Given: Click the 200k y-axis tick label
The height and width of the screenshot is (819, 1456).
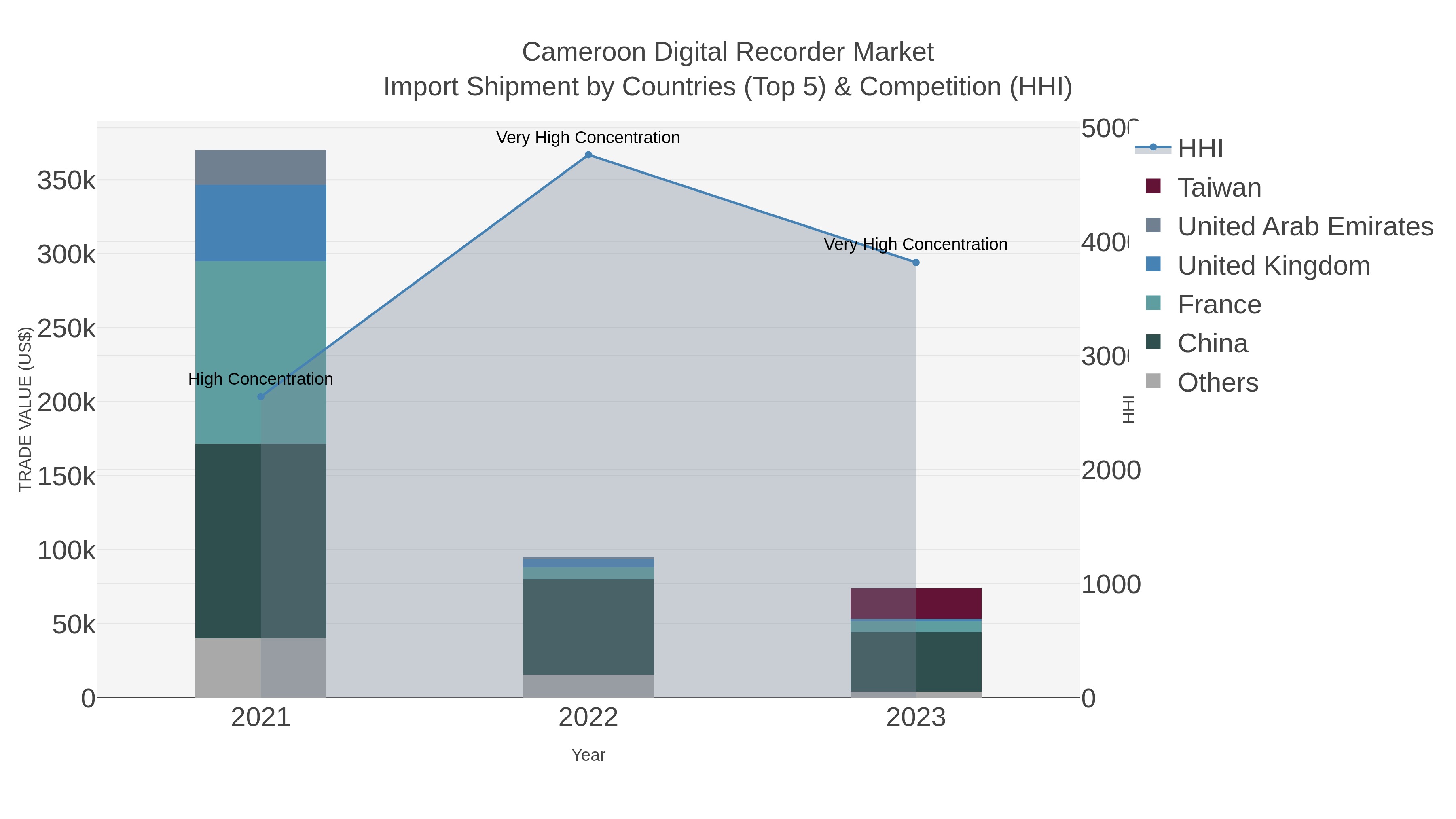Looking at the screenshot, I should pyautogui.click(x=67, y=403).
